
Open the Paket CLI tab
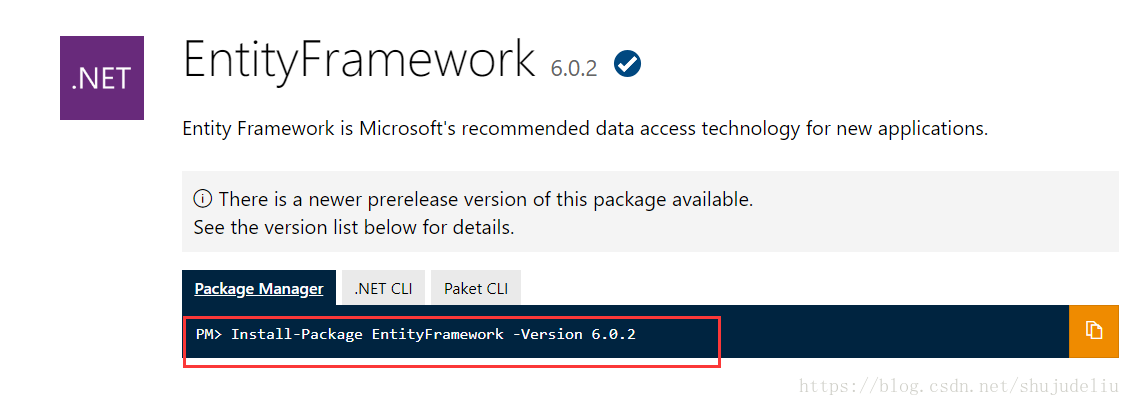coord(476,288)
